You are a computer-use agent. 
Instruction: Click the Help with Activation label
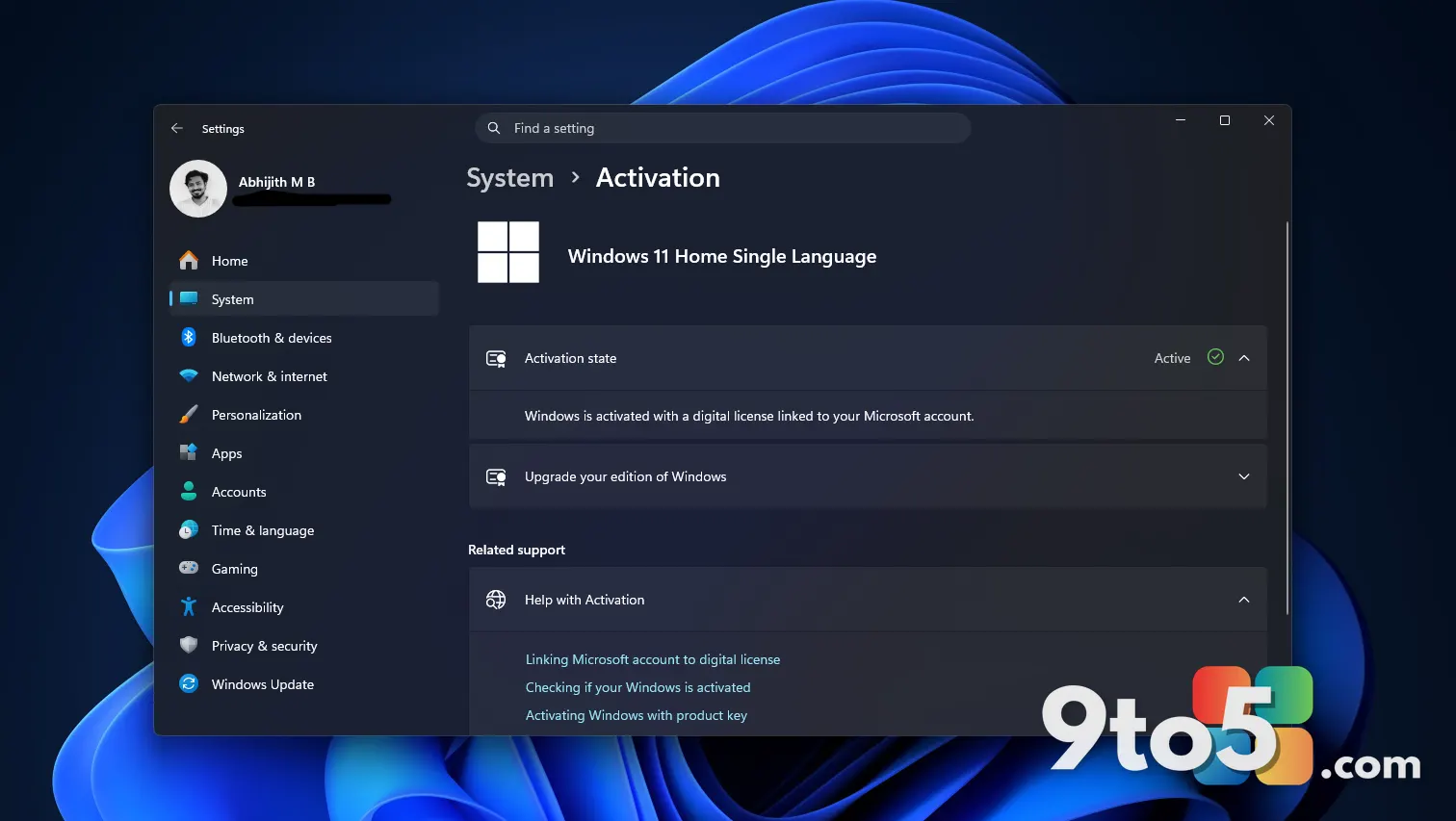click(585, 600)
